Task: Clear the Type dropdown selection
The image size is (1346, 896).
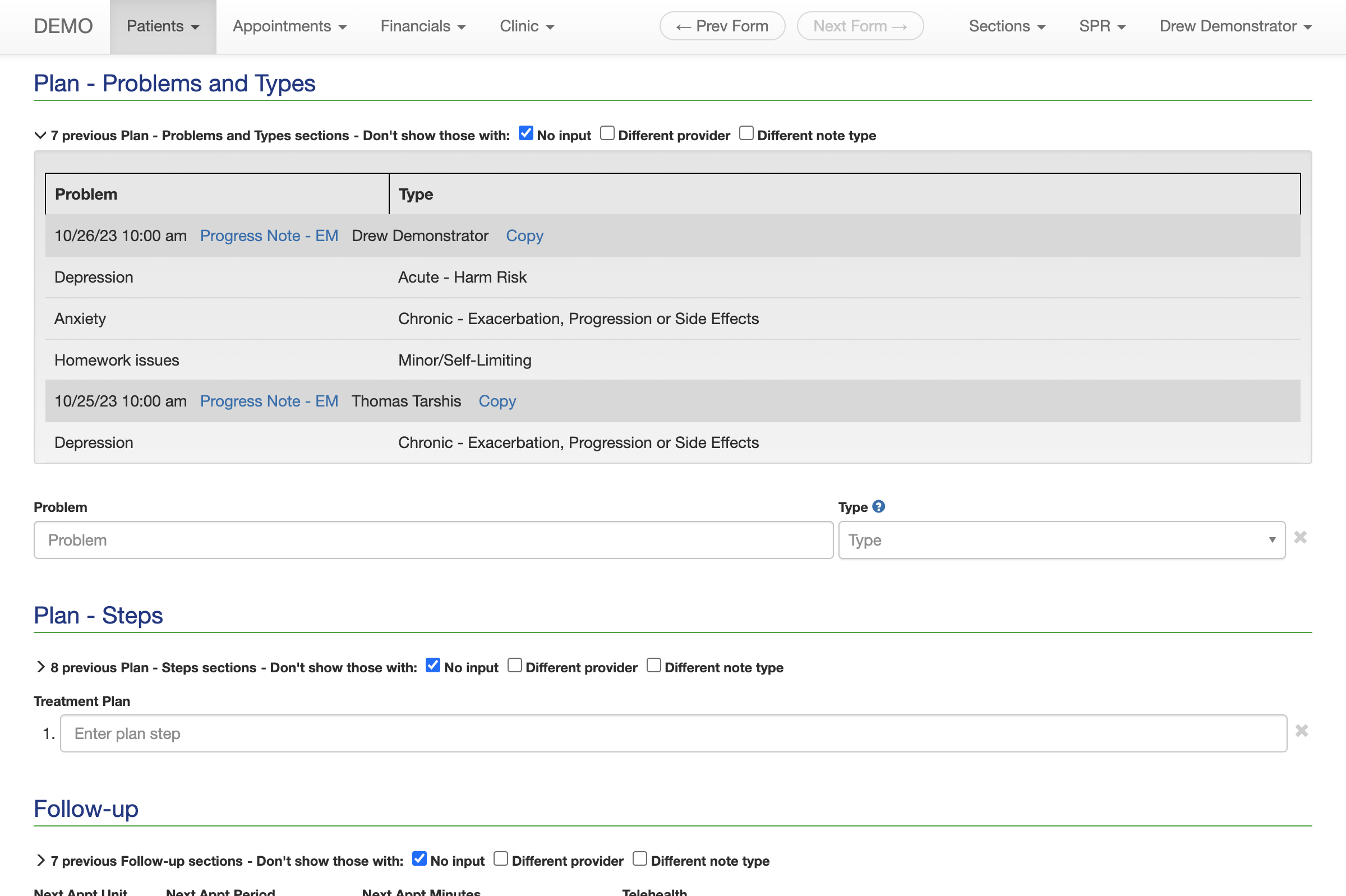Action: (1301, 537)
